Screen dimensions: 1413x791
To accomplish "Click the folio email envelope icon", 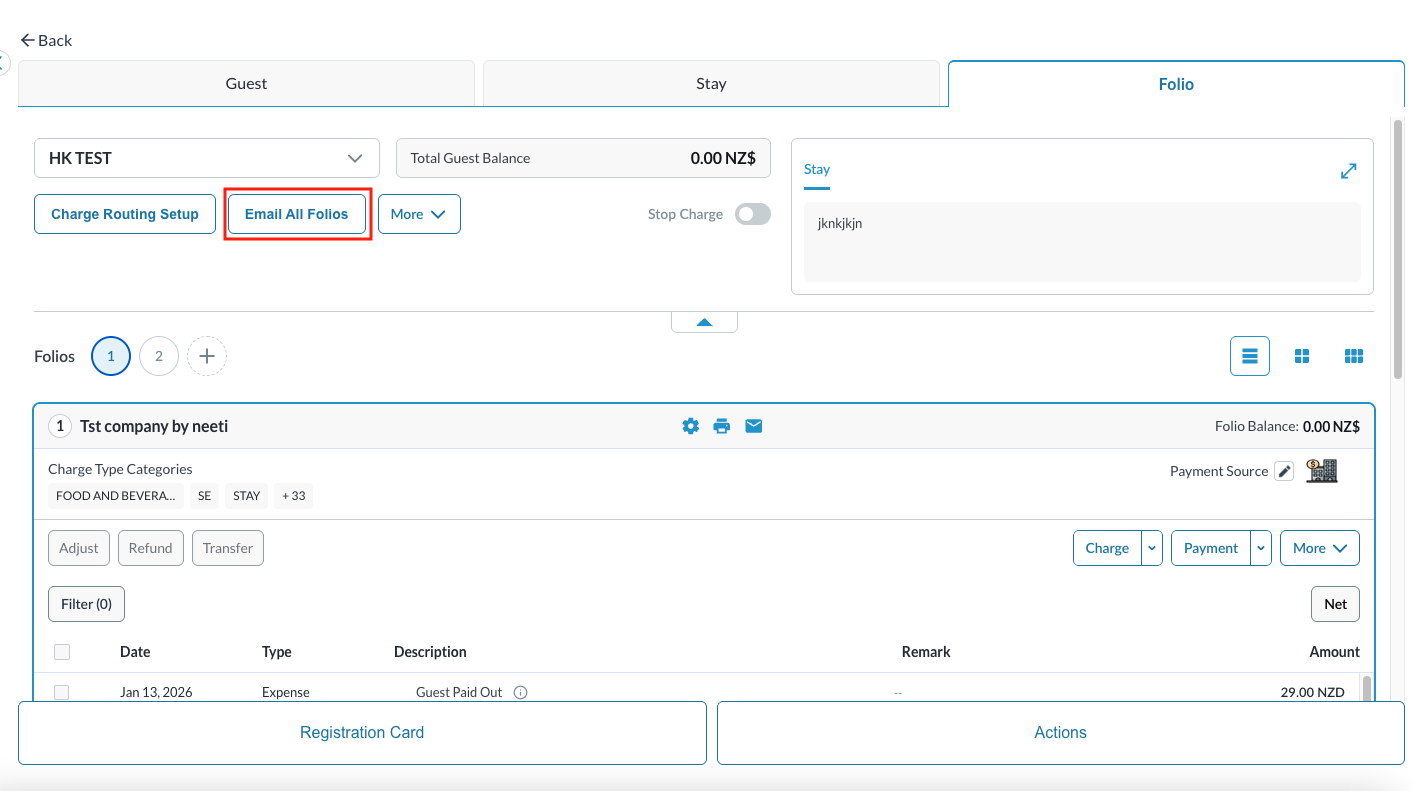I will [x=754, y=426].
